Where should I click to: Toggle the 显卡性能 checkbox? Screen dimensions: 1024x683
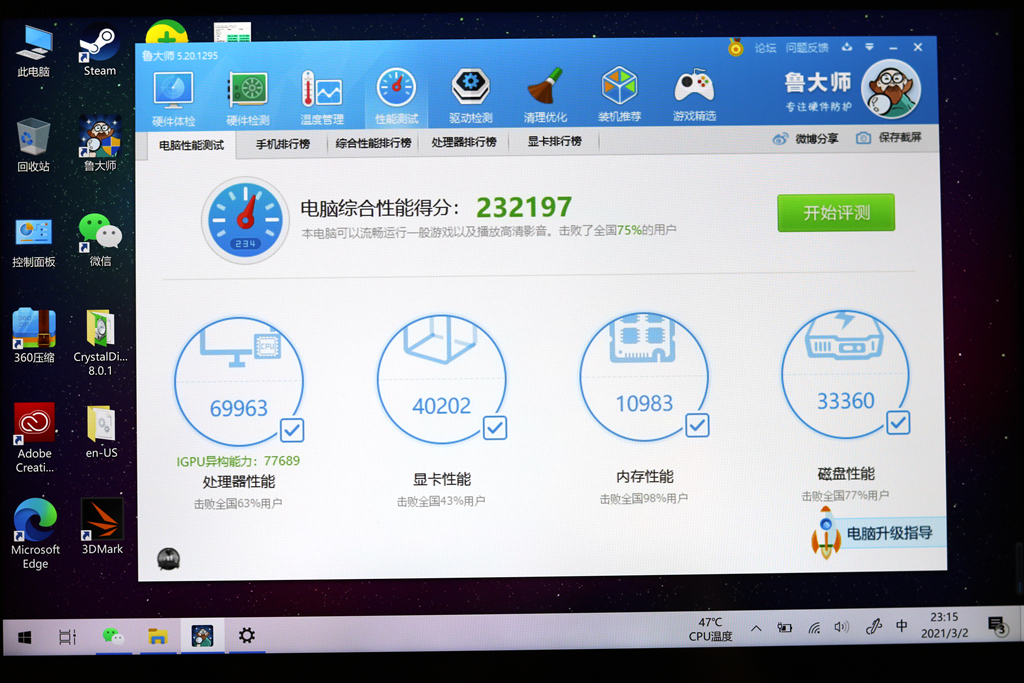494,428
